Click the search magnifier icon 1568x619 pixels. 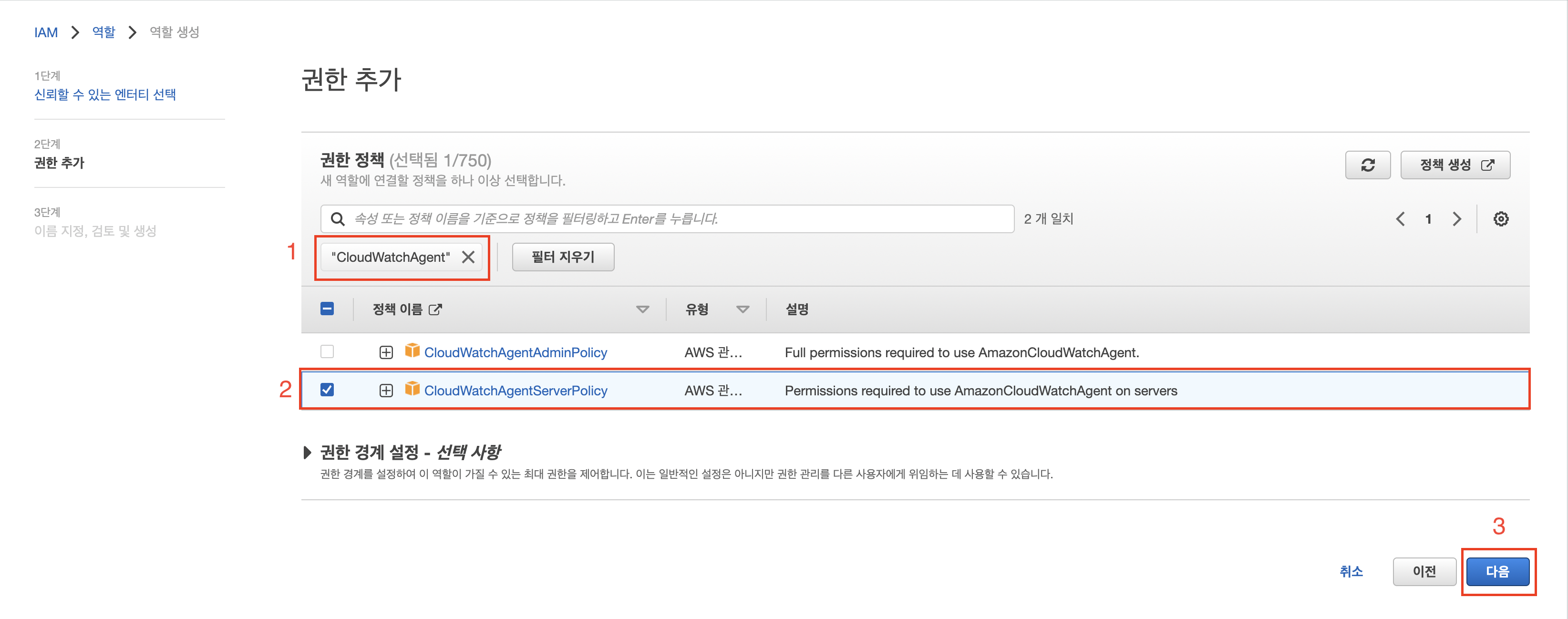click(x=337, y=219)
